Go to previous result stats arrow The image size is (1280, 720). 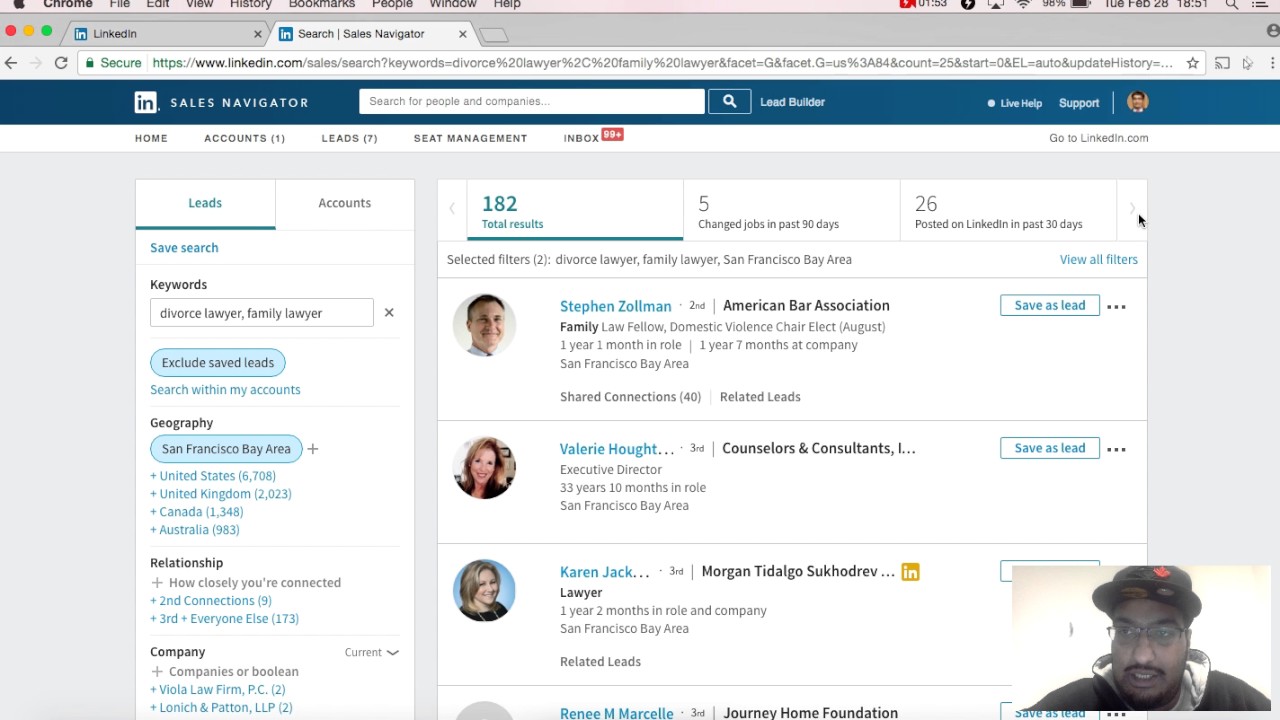coord(452,209)
